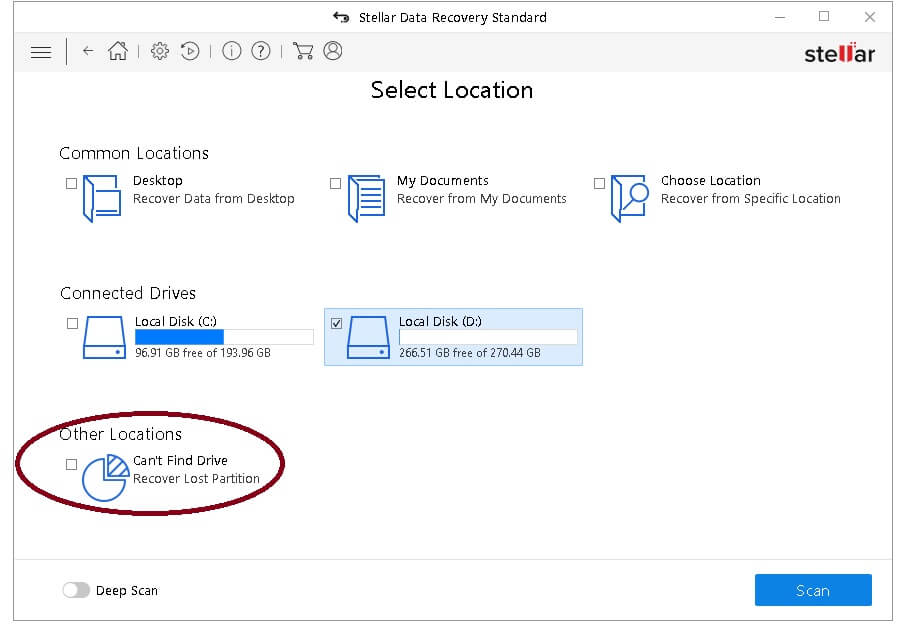Click the title bar app icon
The image size is (904, 628).
tap(341, 17)
